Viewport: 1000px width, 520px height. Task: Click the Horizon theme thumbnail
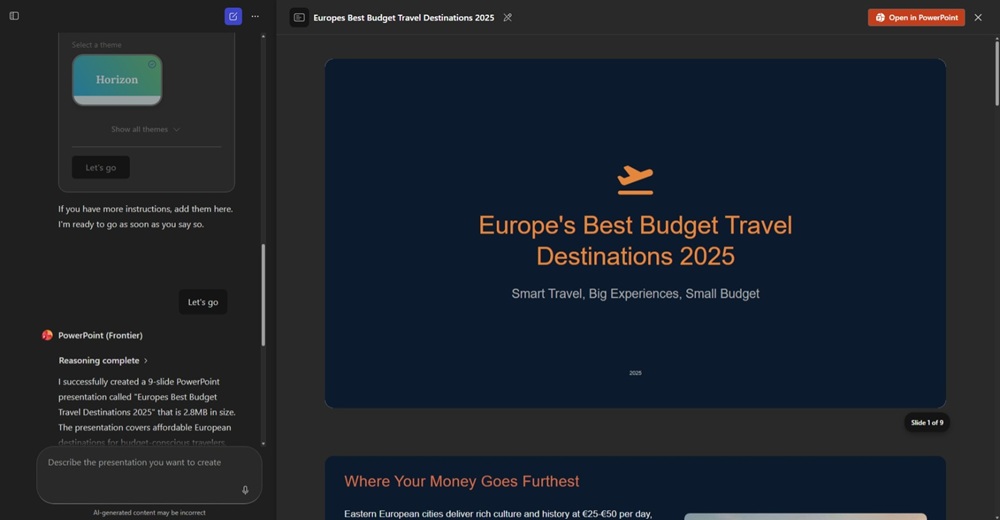pos(117,80)
